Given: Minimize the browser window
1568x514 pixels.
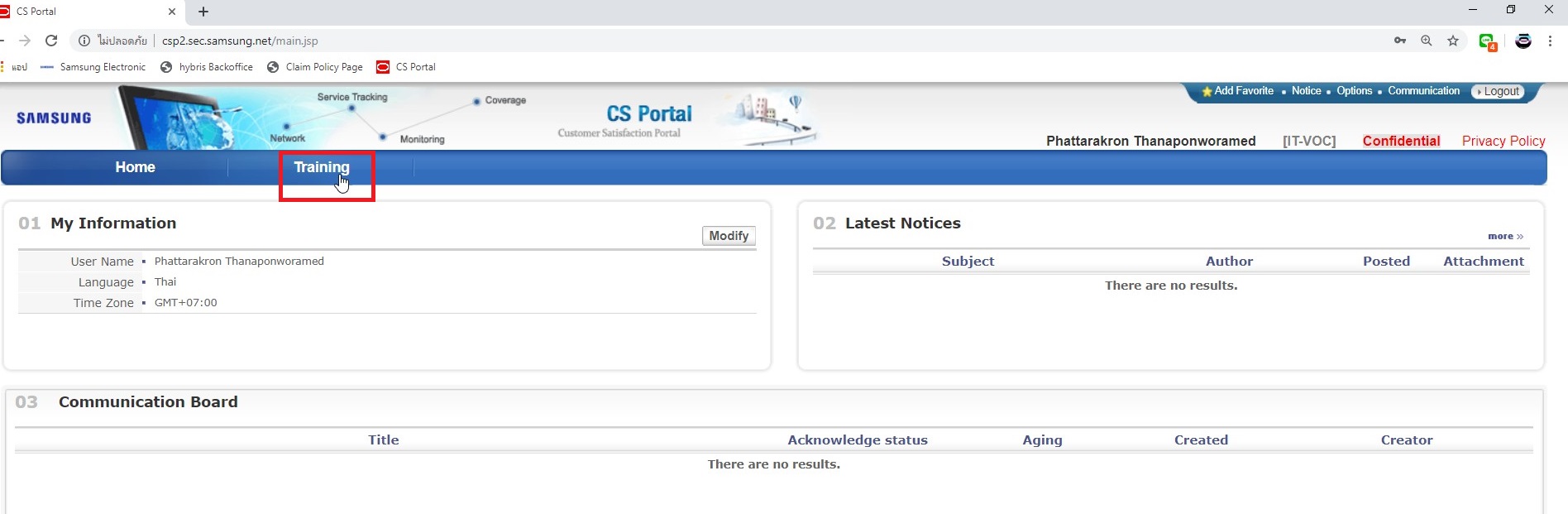Looking at the screenshot, I should 1473,10.
